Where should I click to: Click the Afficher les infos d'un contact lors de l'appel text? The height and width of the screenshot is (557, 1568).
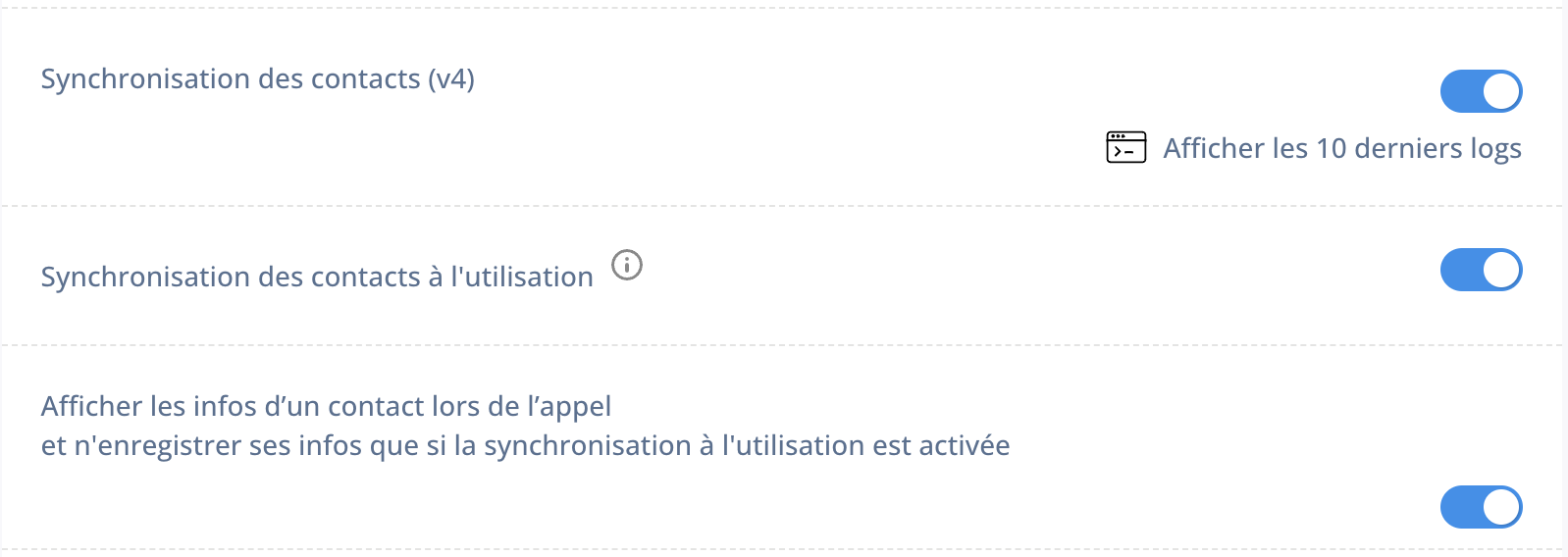click(326, 406)
